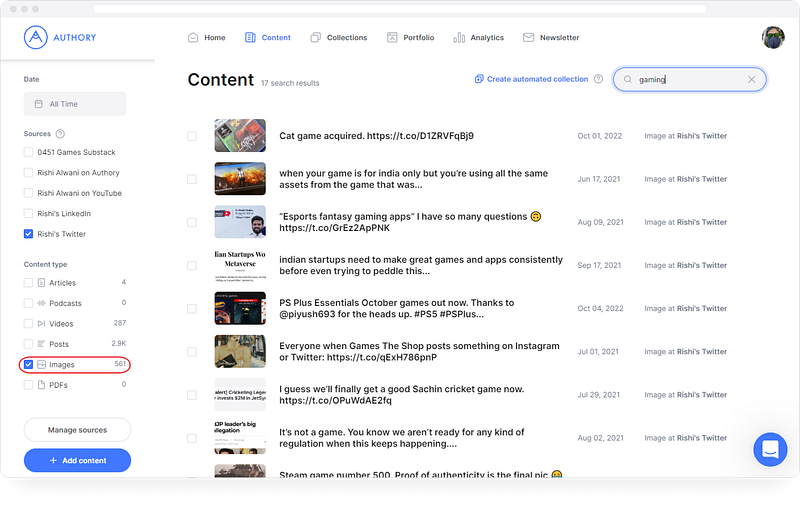Open 'PS Plus Essentials October games' post
Screen dimensions: 800x506
pos(397,308)
